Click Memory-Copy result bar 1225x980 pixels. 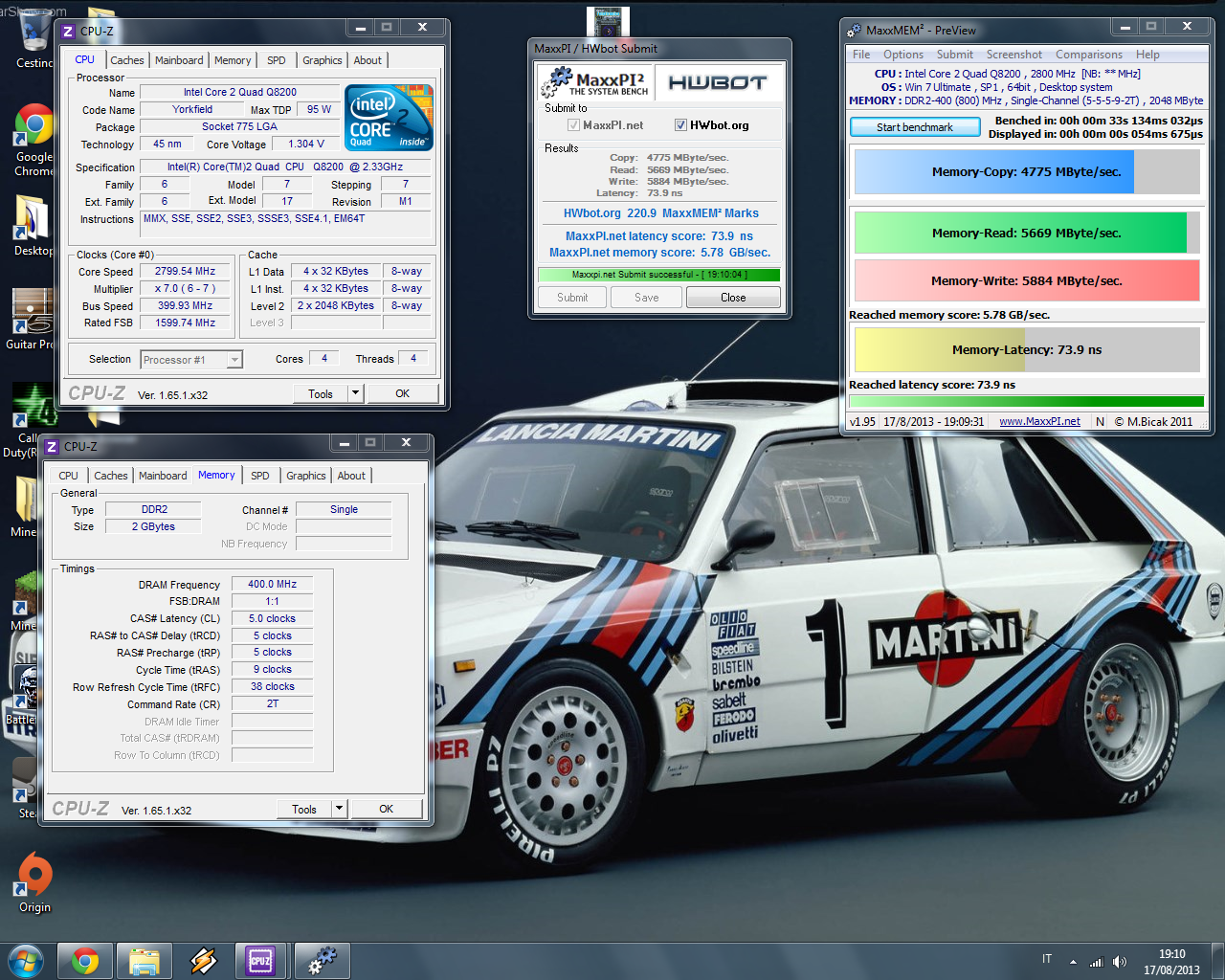1027,172
